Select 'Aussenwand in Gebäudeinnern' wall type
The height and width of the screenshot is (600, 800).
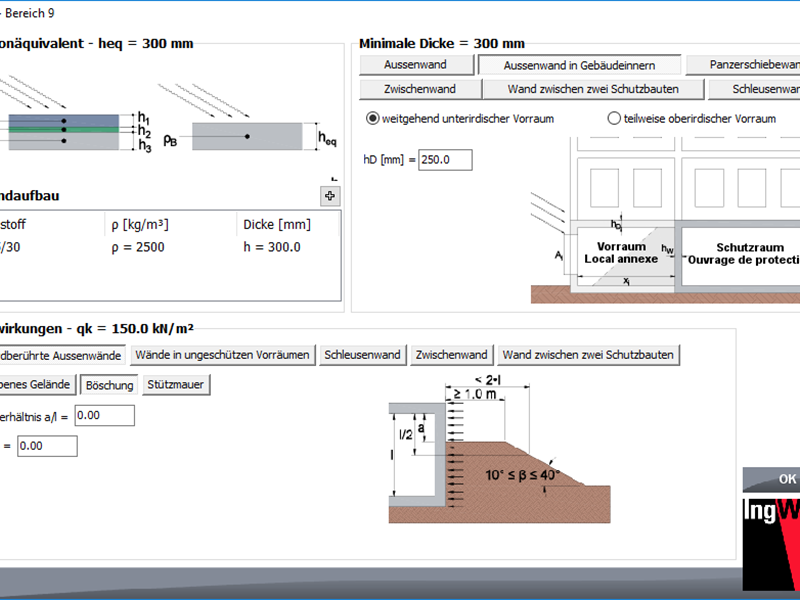click(x=580, y=65)
